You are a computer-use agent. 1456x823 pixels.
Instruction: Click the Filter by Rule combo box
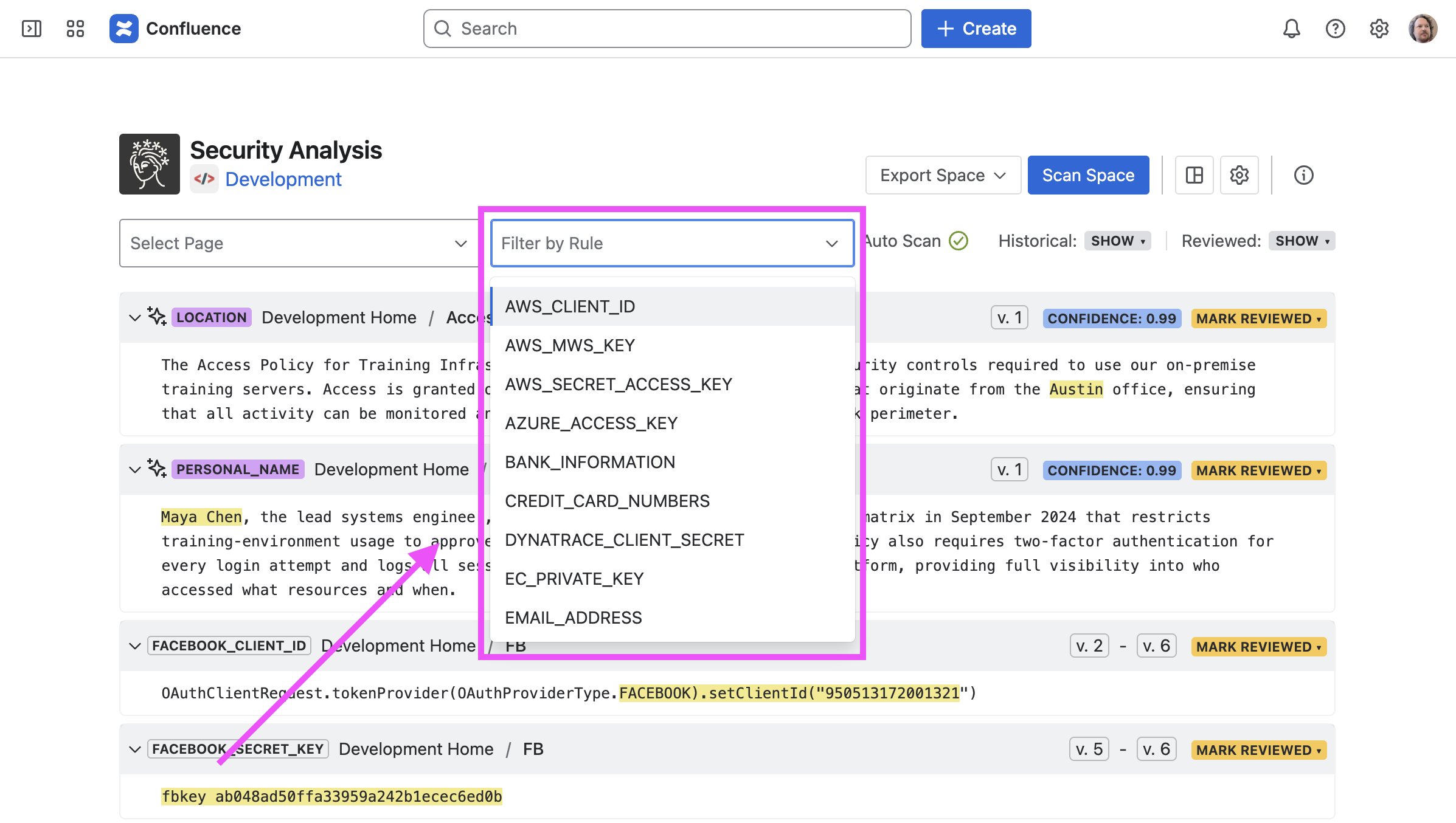coord(672,243)
